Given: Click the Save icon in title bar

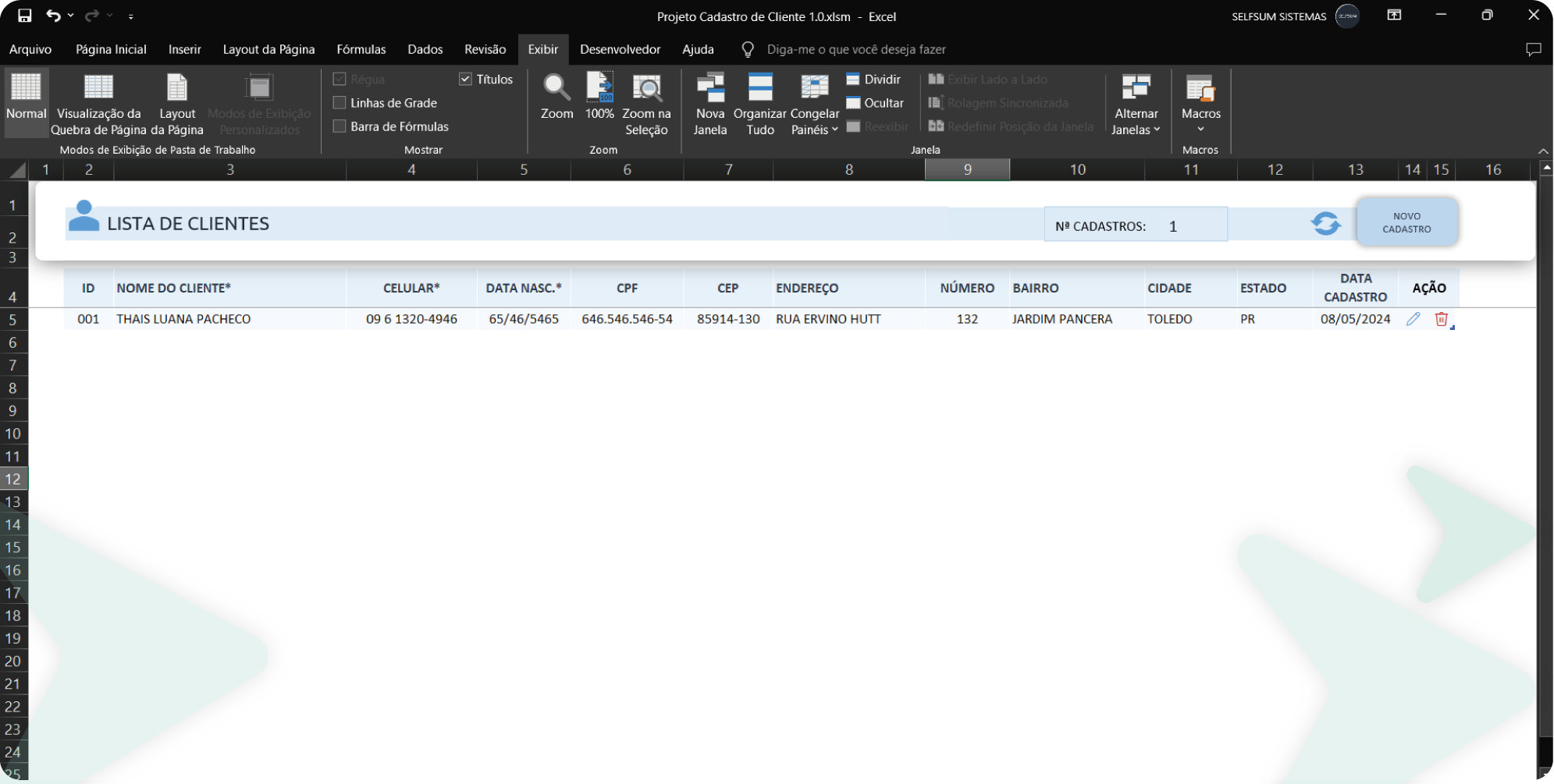Looking at the screenshot, I should 25,16.
